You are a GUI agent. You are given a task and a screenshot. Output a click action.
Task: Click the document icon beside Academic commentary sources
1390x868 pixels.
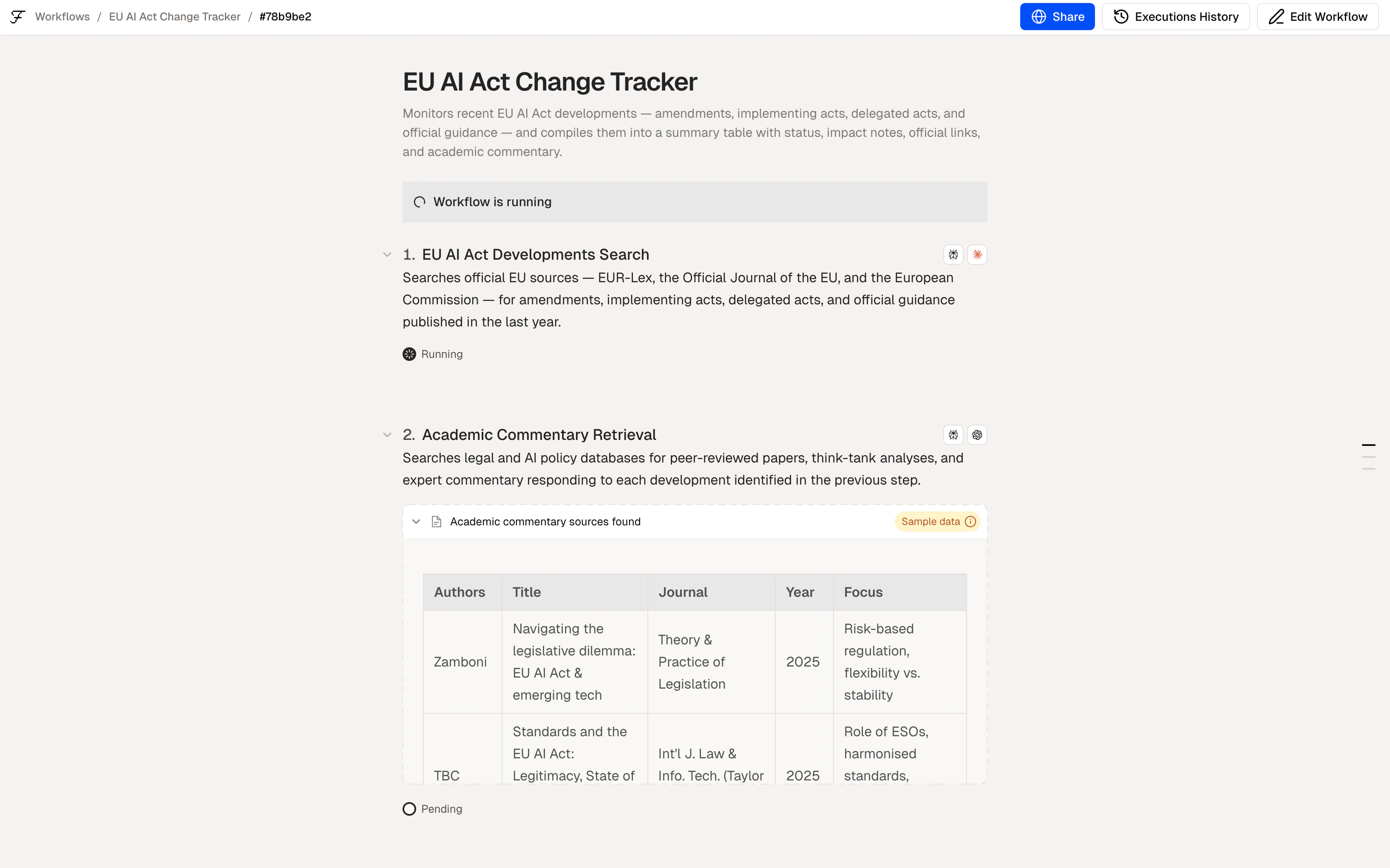436,521
